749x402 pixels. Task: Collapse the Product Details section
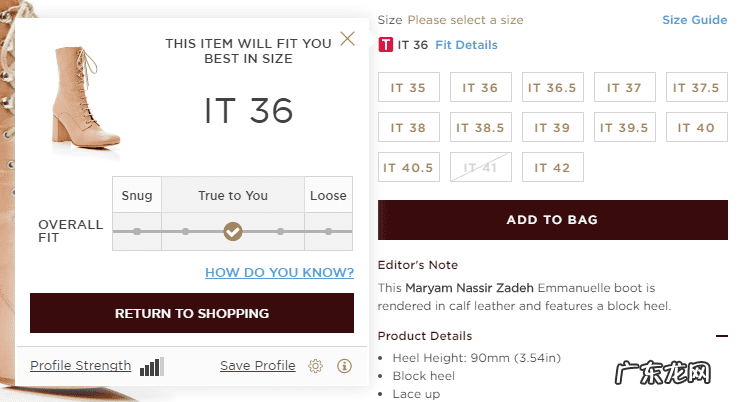coord(722,336)
